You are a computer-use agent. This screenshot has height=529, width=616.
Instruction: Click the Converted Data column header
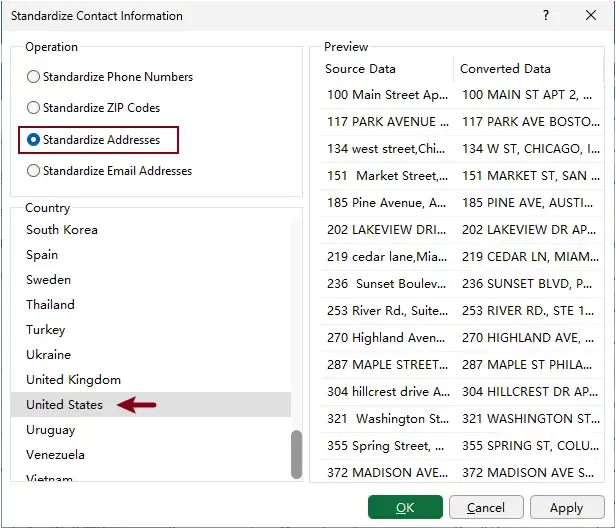point(529,69)
